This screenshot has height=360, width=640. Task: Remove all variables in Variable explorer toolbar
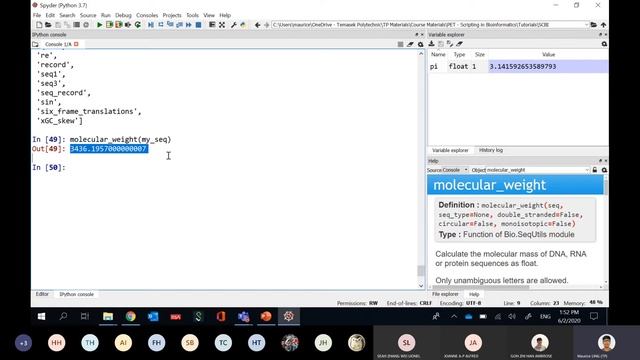460,44
